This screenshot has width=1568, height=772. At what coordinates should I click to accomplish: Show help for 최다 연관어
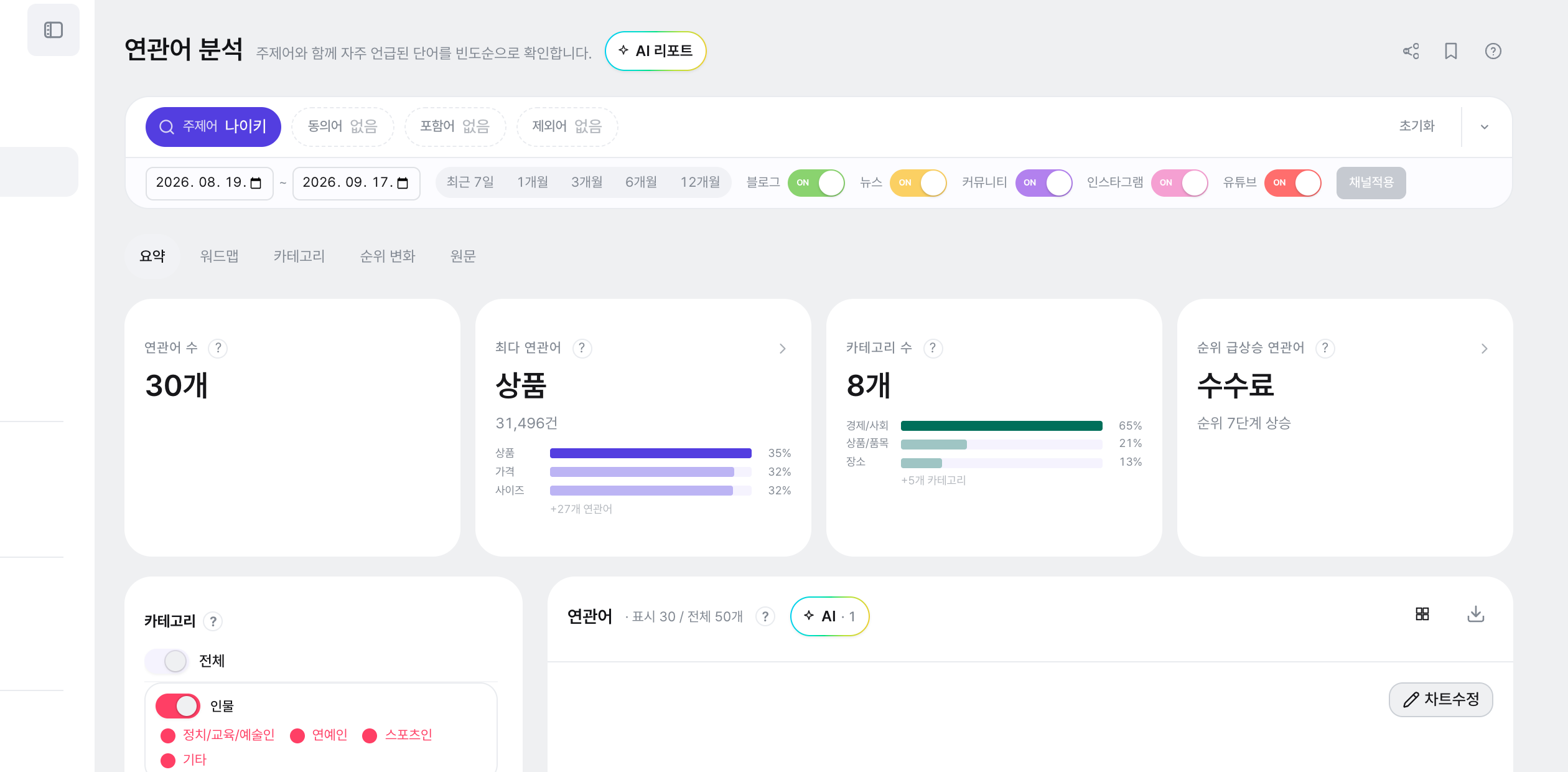(x=582, y=348)
